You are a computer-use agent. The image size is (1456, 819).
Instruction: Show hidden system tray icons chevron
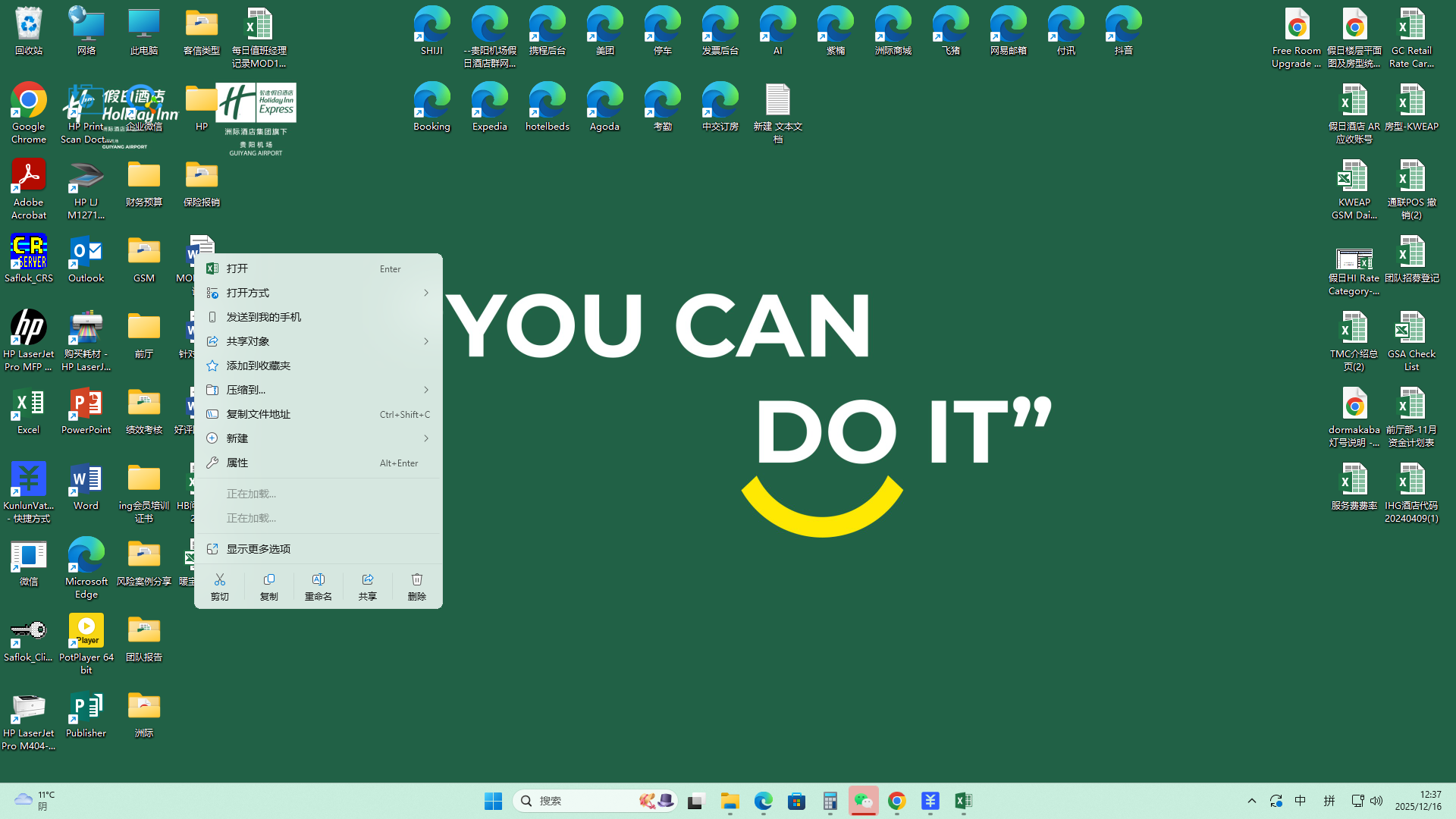click(1252, 801)
